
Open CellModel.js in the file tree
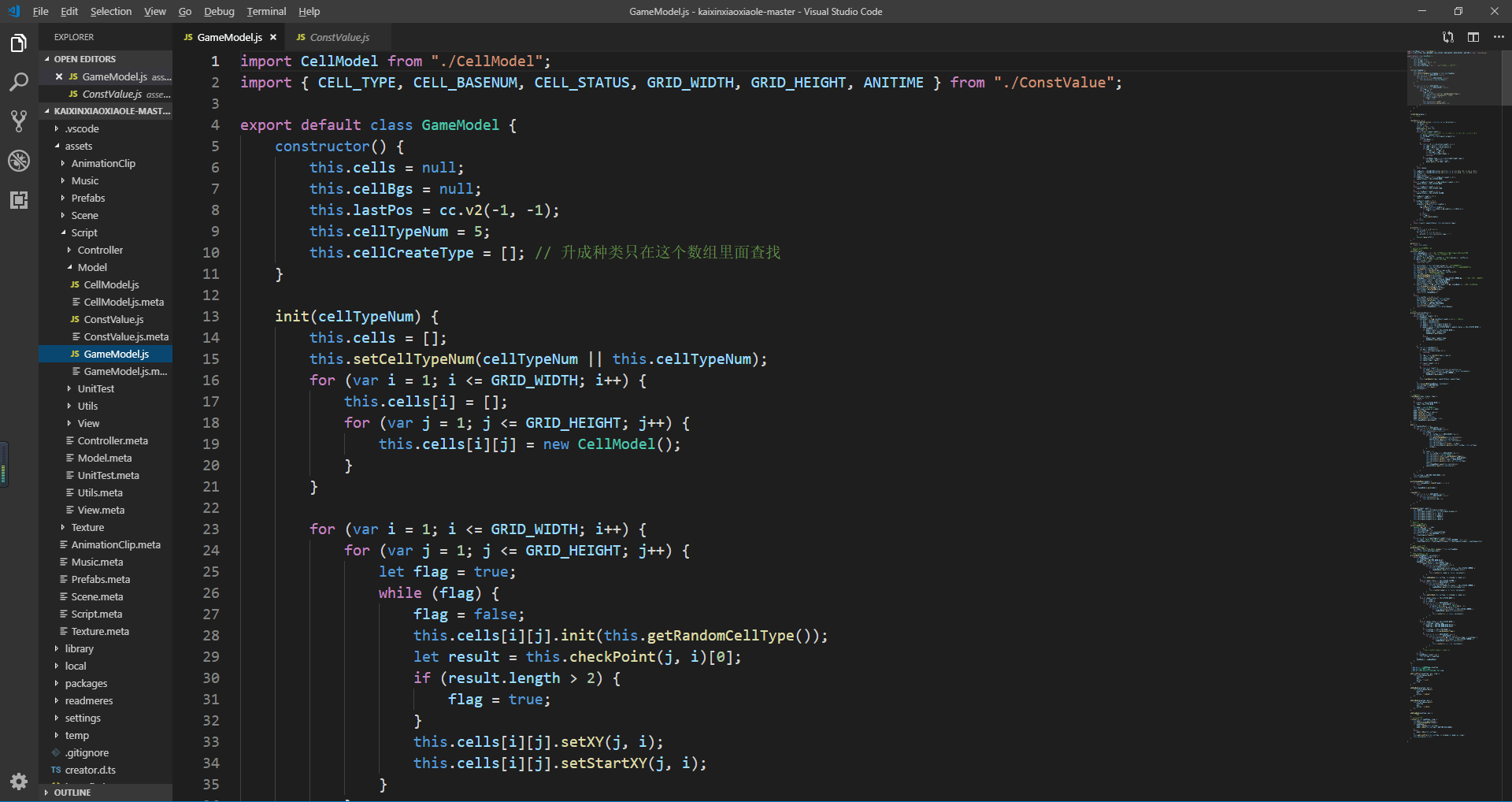[x=106, y=284]
